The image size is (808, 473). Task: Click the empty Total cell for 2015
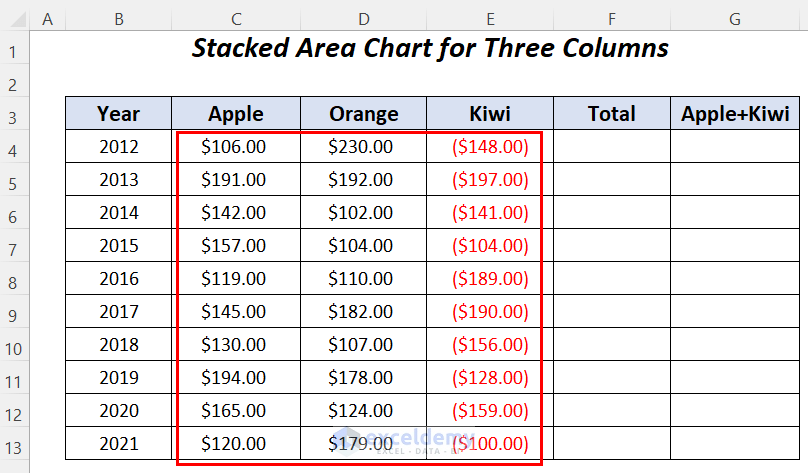click(x=611, y=246)
